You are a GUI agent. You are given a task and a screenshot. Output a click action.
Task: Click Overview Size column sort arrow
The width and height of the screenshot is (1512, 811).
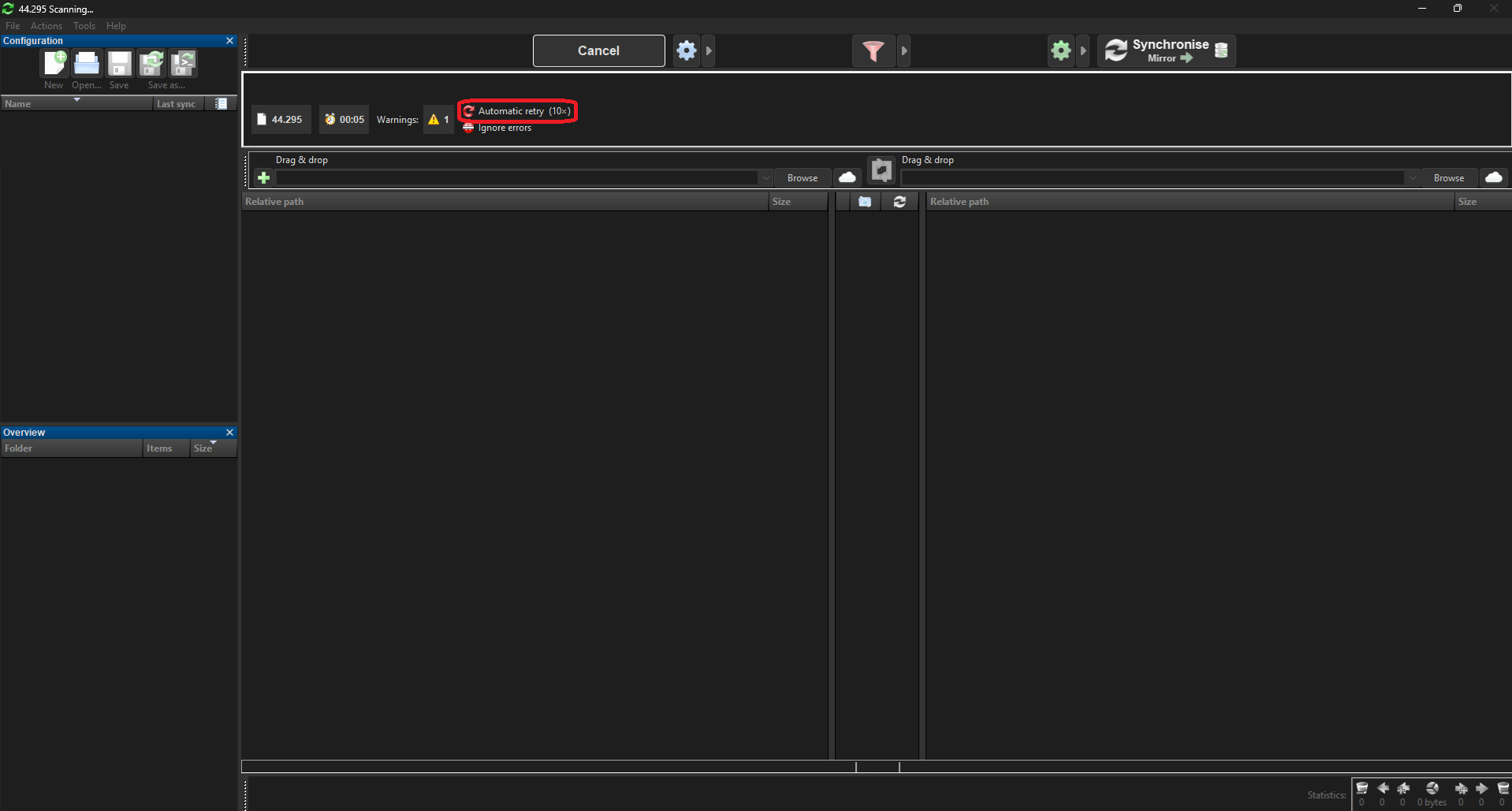(x=213, y=443)
